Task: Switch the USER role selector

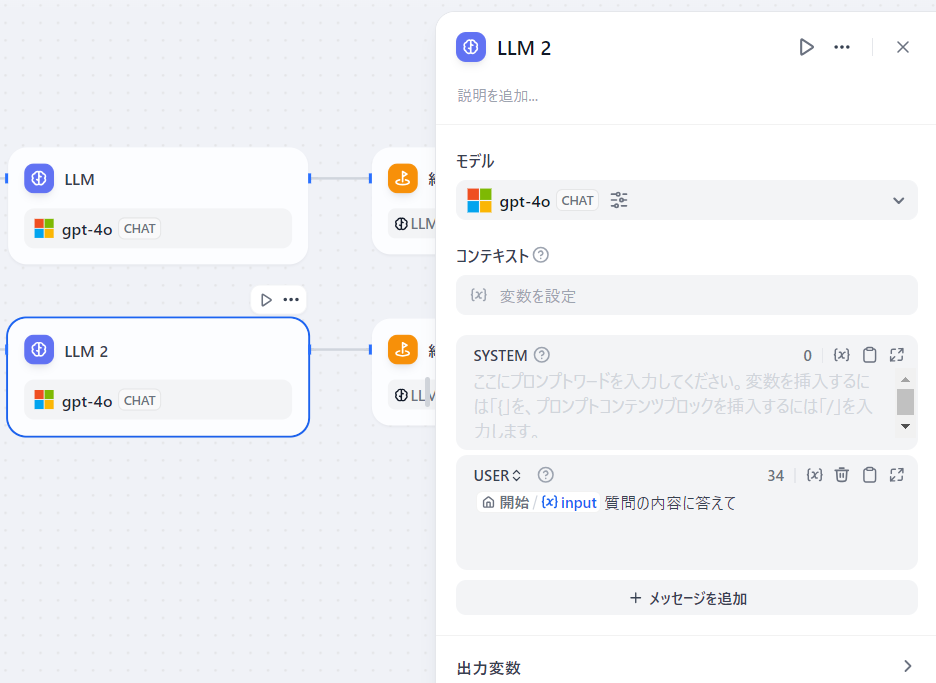Action: coord(497,475)
